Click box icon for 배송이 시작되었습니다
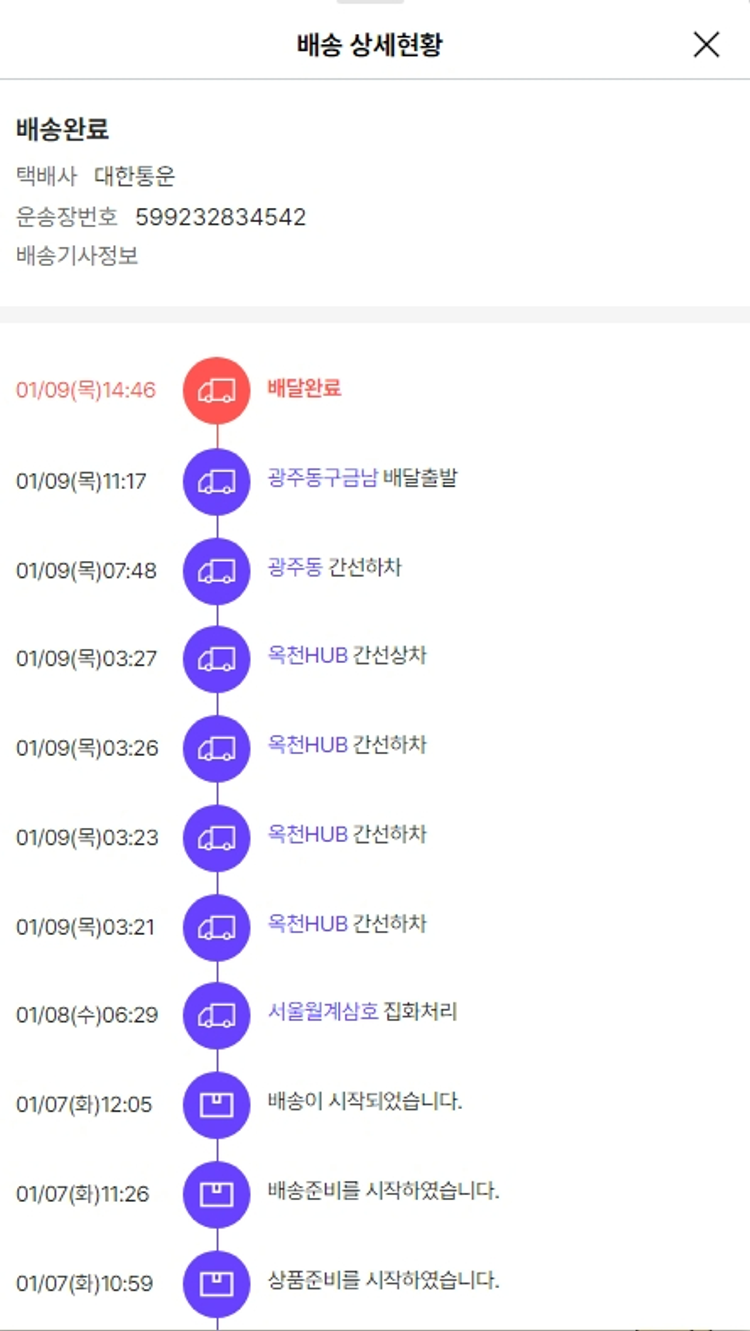This screenshot has width=750, height=1331. [216, 1105]
